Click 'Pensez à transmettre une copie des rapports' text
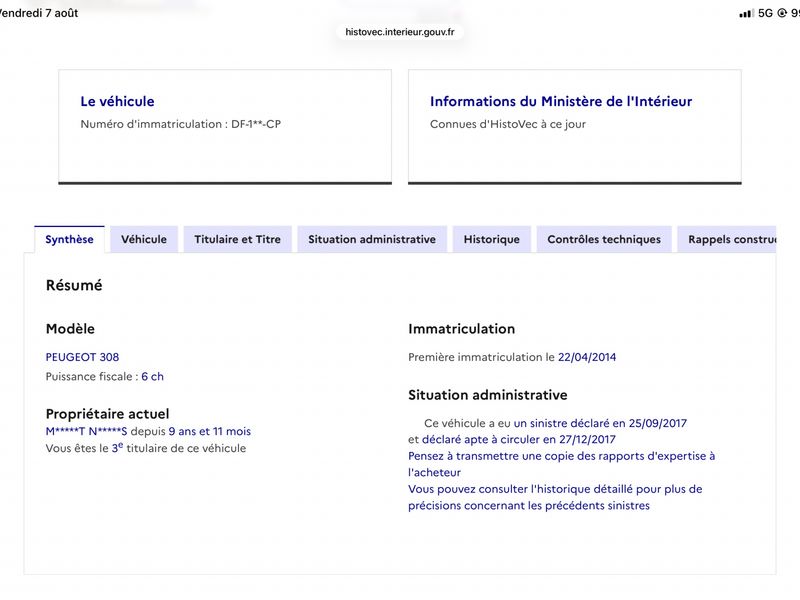Viewport: 800px width, 600px height. 561,464
